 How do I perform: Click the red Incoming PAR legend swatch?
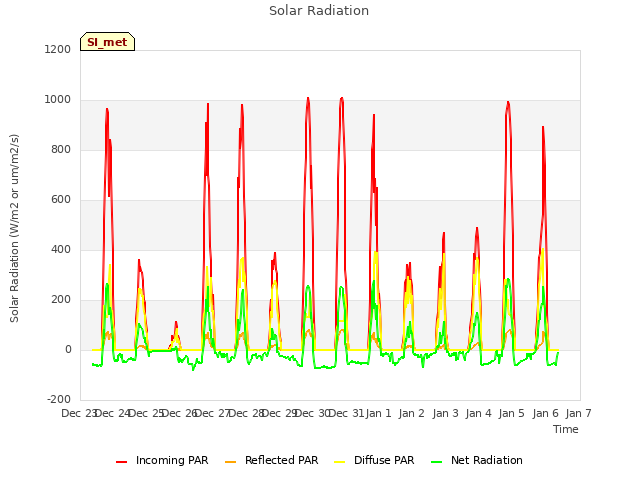coord(121,462)
